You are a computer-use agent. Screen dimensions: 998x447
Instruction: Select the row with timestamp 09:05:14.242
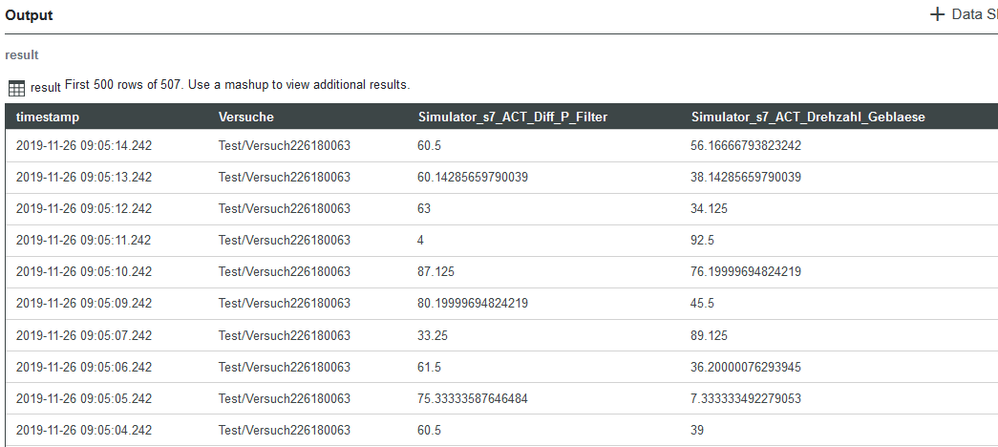[84, 146]
